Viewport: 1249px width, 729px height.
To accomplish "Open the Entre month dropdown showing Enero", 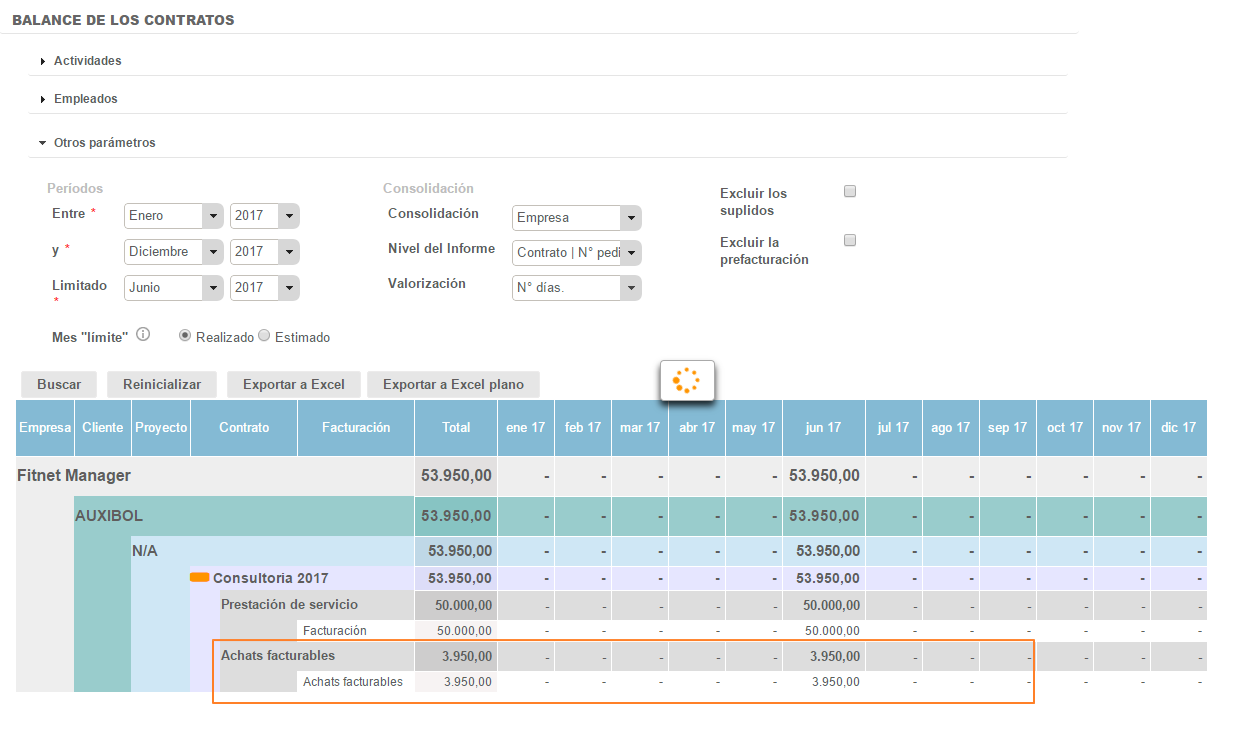I will coord(173,216).
